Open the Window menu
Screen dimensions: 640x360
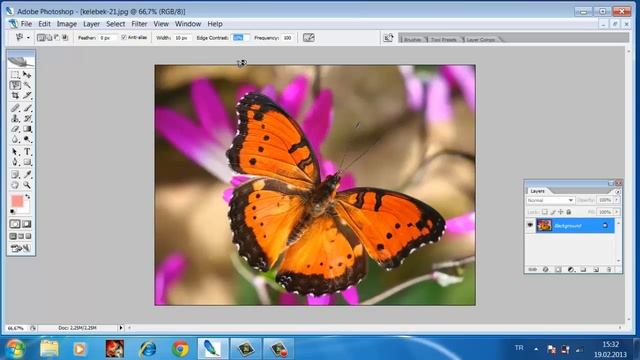coord(188,24)
